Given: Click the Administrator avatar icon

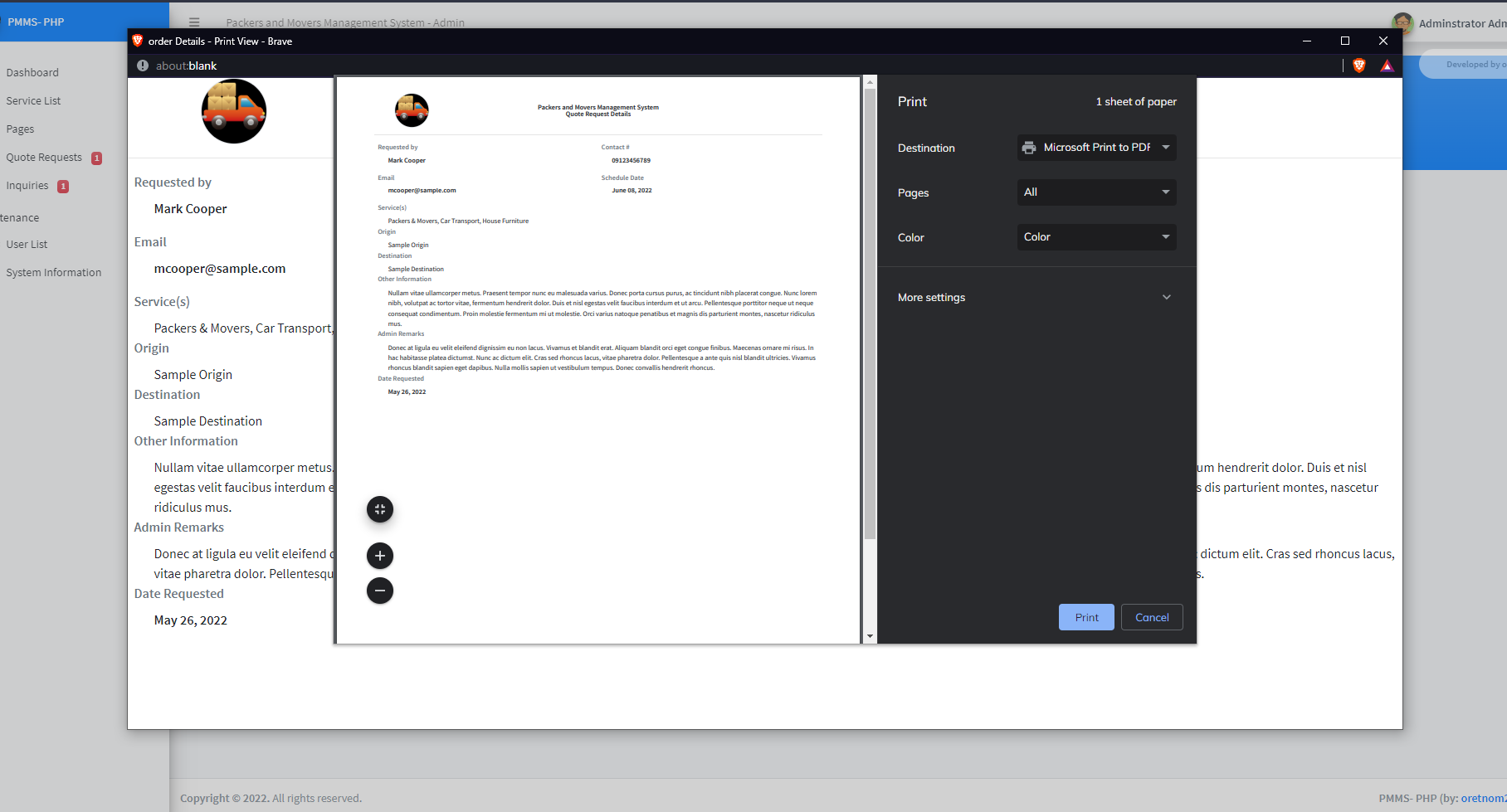Looking at the screenshot, I should 1402,22.
